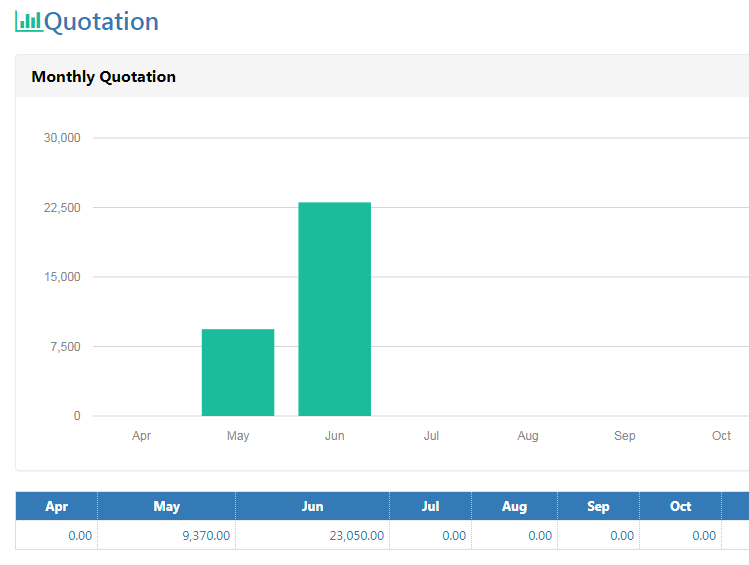Image resolution: width=749 pixels, height=565 pixels.
Task: Click the 15,000 y-axis label
Action: pyautogui.click(x=62, y=277)
